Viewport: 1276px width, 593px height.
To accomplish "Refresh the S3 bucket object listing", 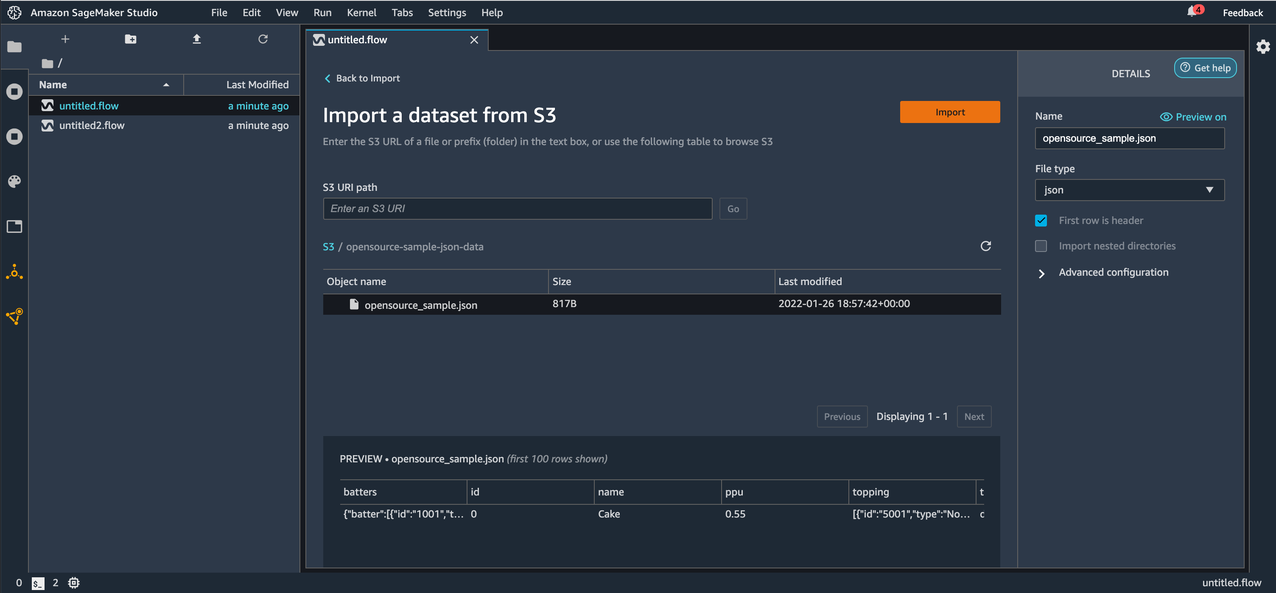I will pyautogui.click(x=985, y=246).
